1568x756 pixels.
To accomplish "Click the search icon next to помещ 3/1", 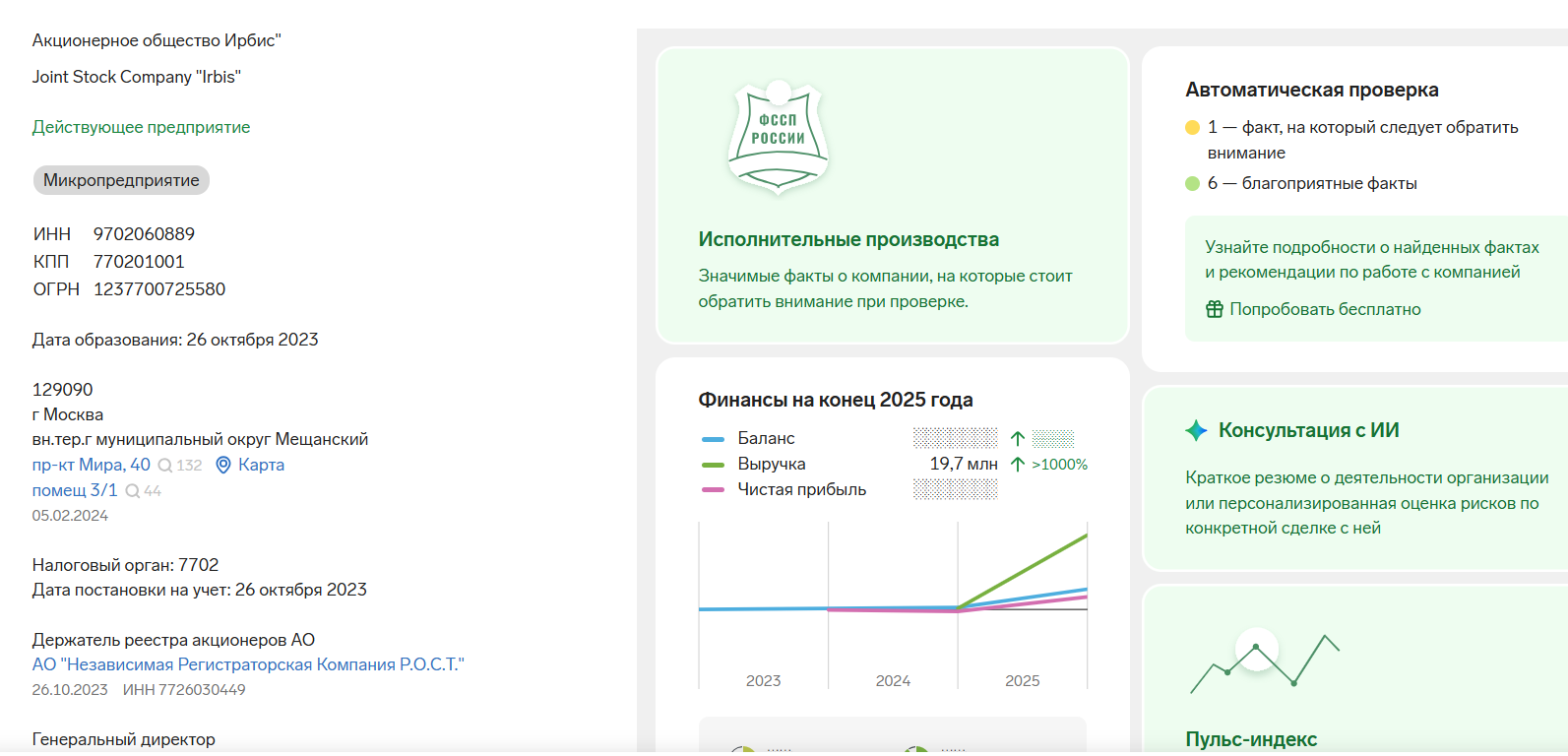I will tap(132, 491).
